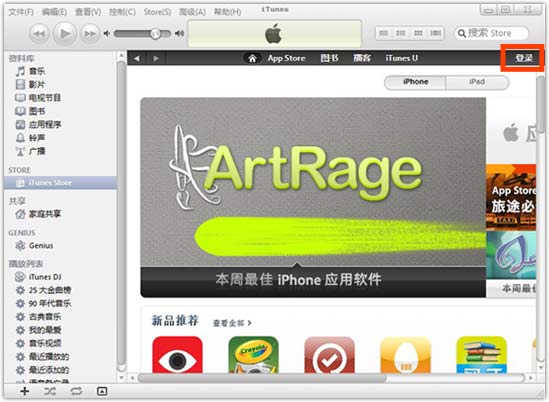The height and width of the screenshot is (402, 549).
Task: Click the search magnifier icon
Action: (x=462, y=34)
